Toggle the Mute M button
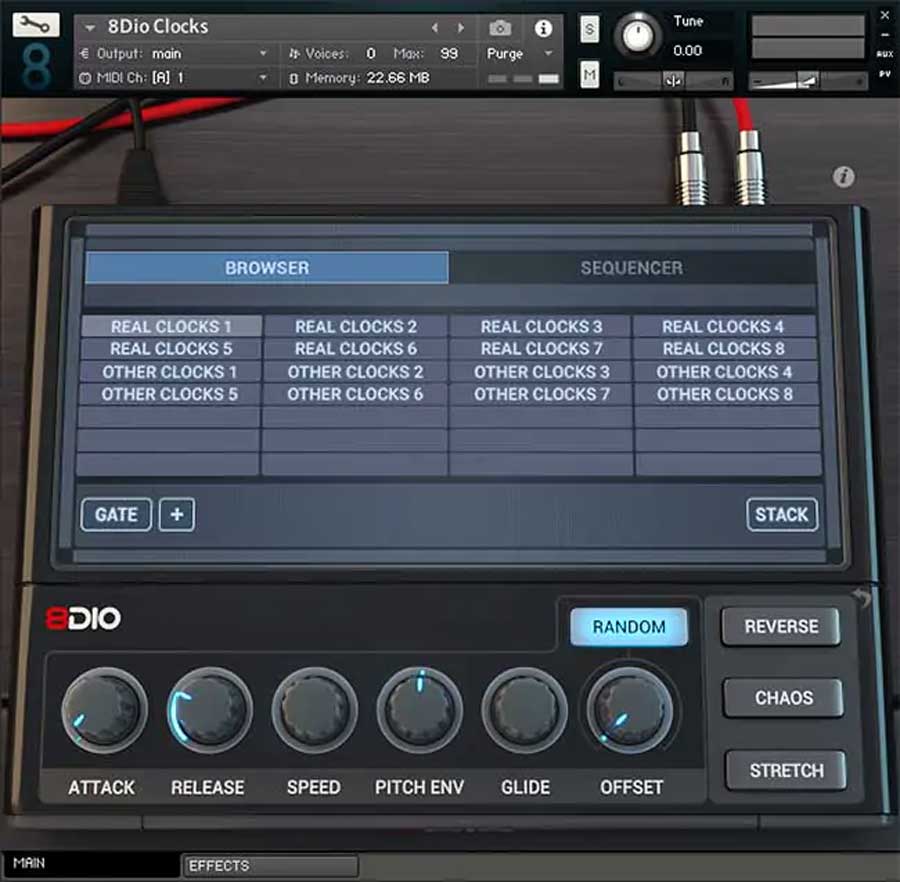The image size is (900, 882). click(589, 75)
